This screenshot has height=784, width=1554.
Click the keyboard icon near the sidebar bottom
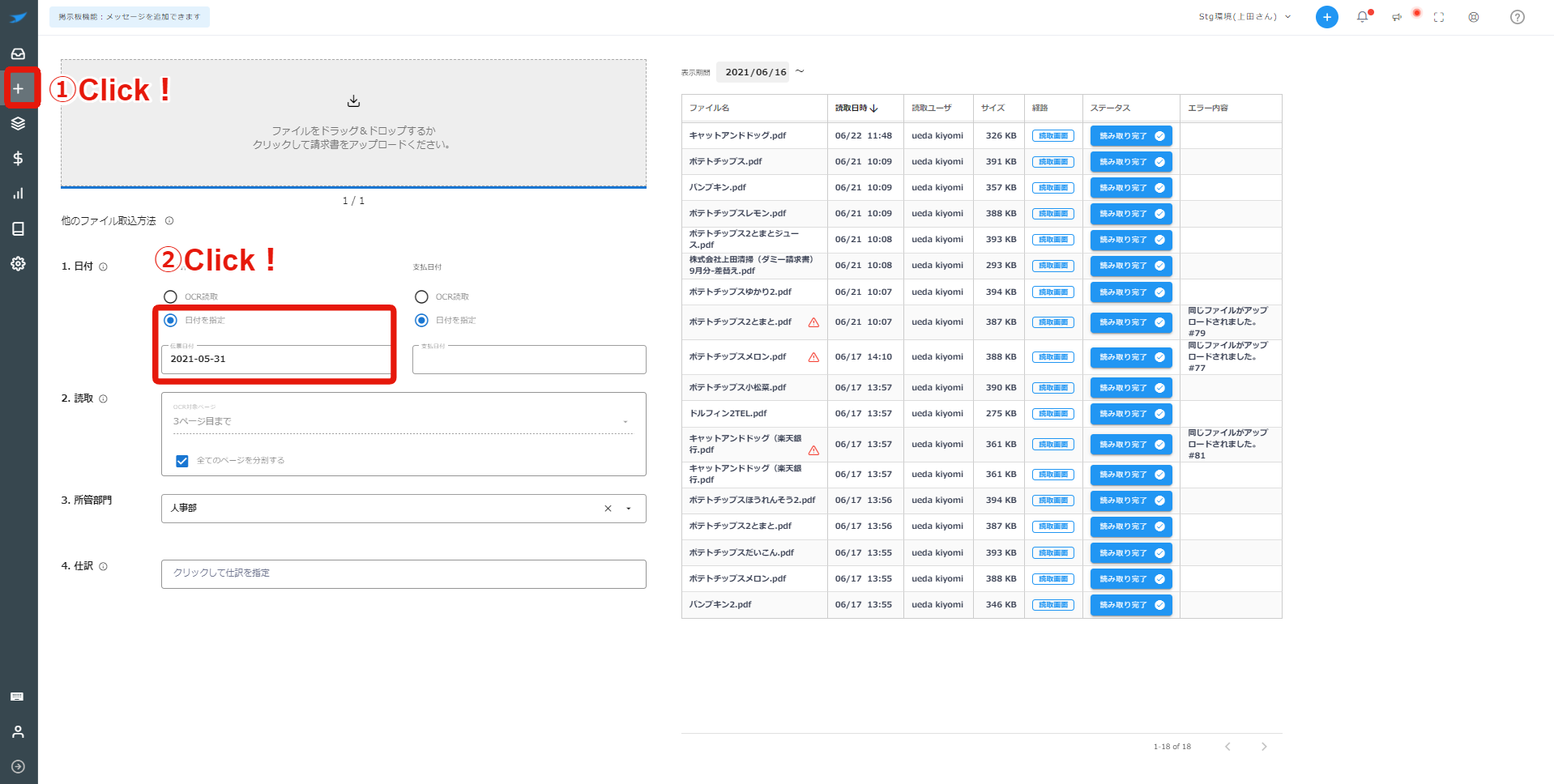[x=17, y=697]
